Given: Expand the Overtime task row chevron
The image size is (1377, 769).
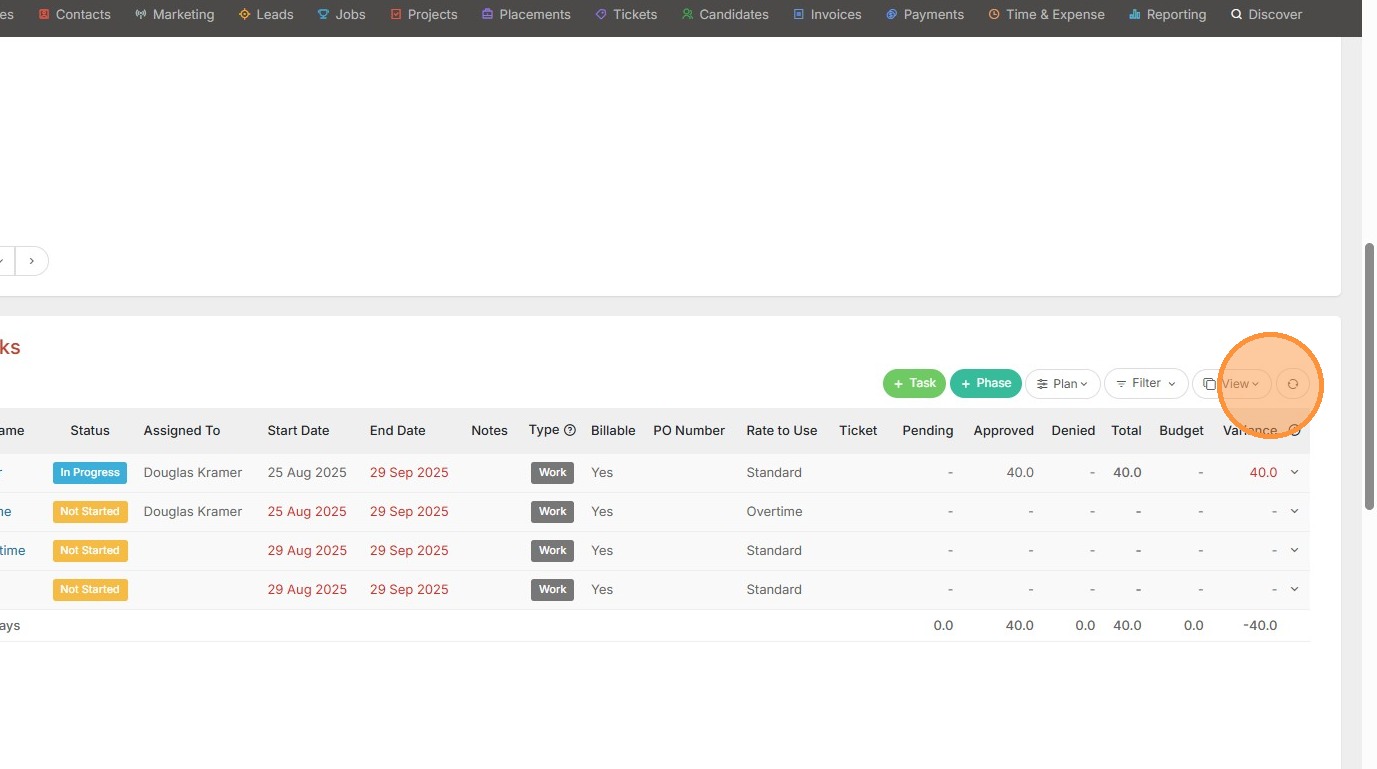Looking at the screenshot, I should [x=1295, y=511].
